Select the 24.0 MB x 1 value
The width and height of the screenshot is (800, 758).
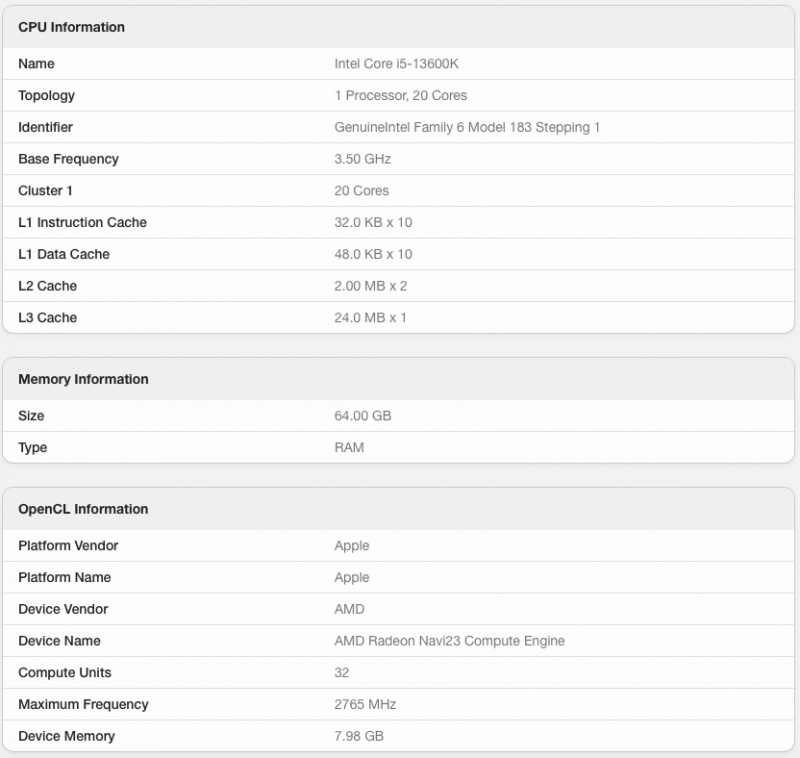coord(370,318)
